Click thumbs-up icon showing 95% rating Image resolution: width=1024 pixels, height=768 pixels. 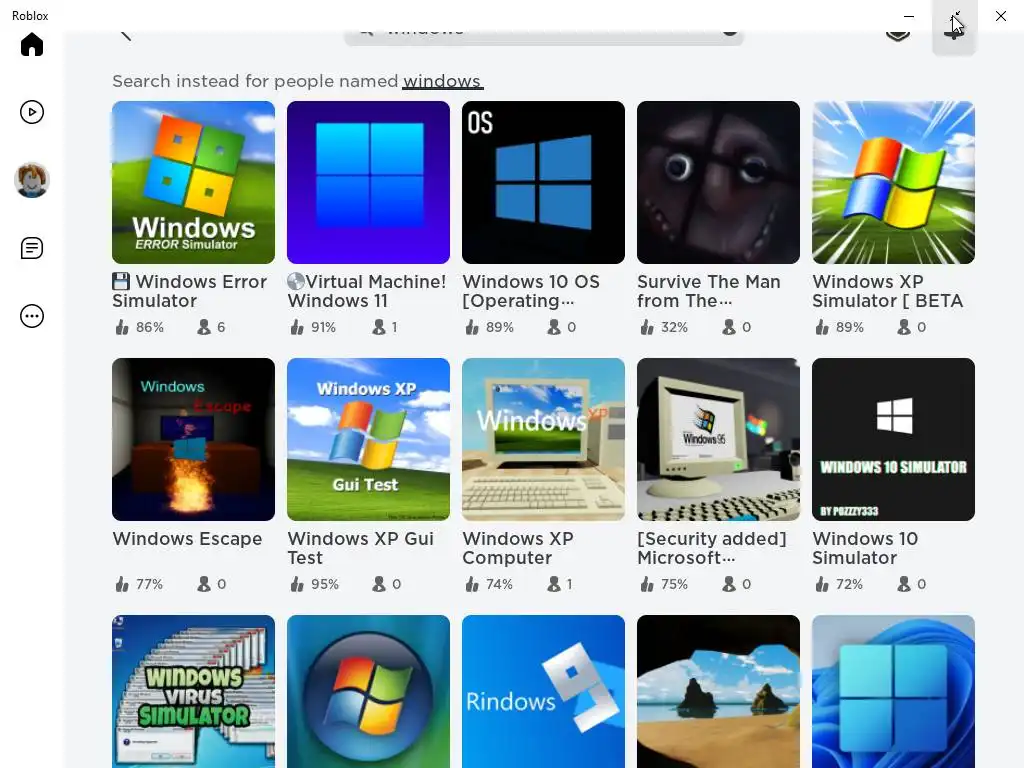click(297, 584)
